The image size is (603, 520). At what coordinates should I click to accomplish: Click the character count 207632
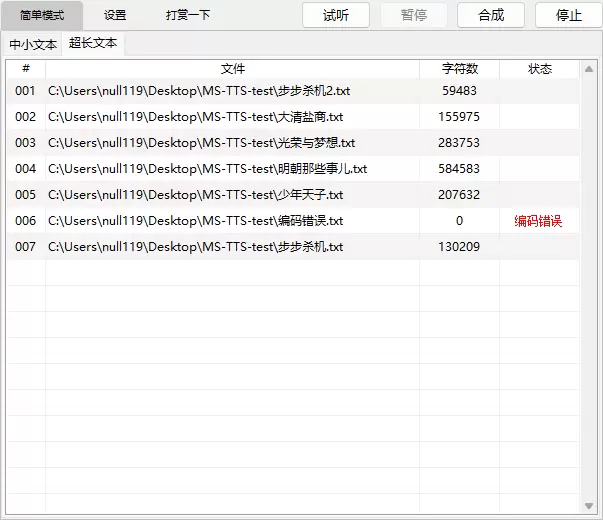pyautogui.click(x=459, y=195)
